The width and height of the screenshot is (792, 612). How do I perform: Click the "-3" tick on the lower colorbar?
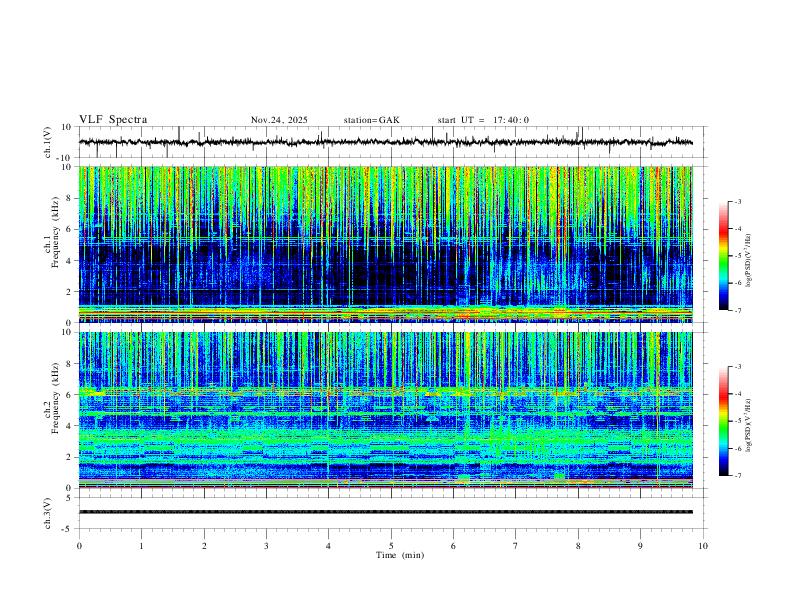[x=737, y=367]
